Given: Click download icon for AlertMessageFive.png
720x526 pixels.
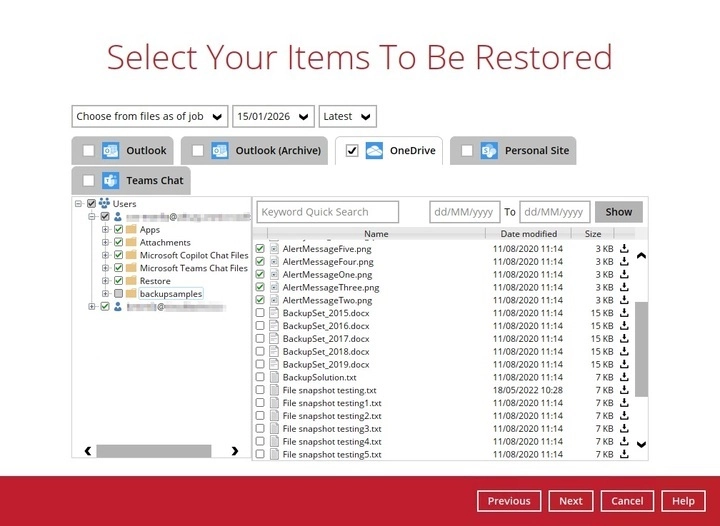Looking at the screenshot, I should click(x=624, y=249).
